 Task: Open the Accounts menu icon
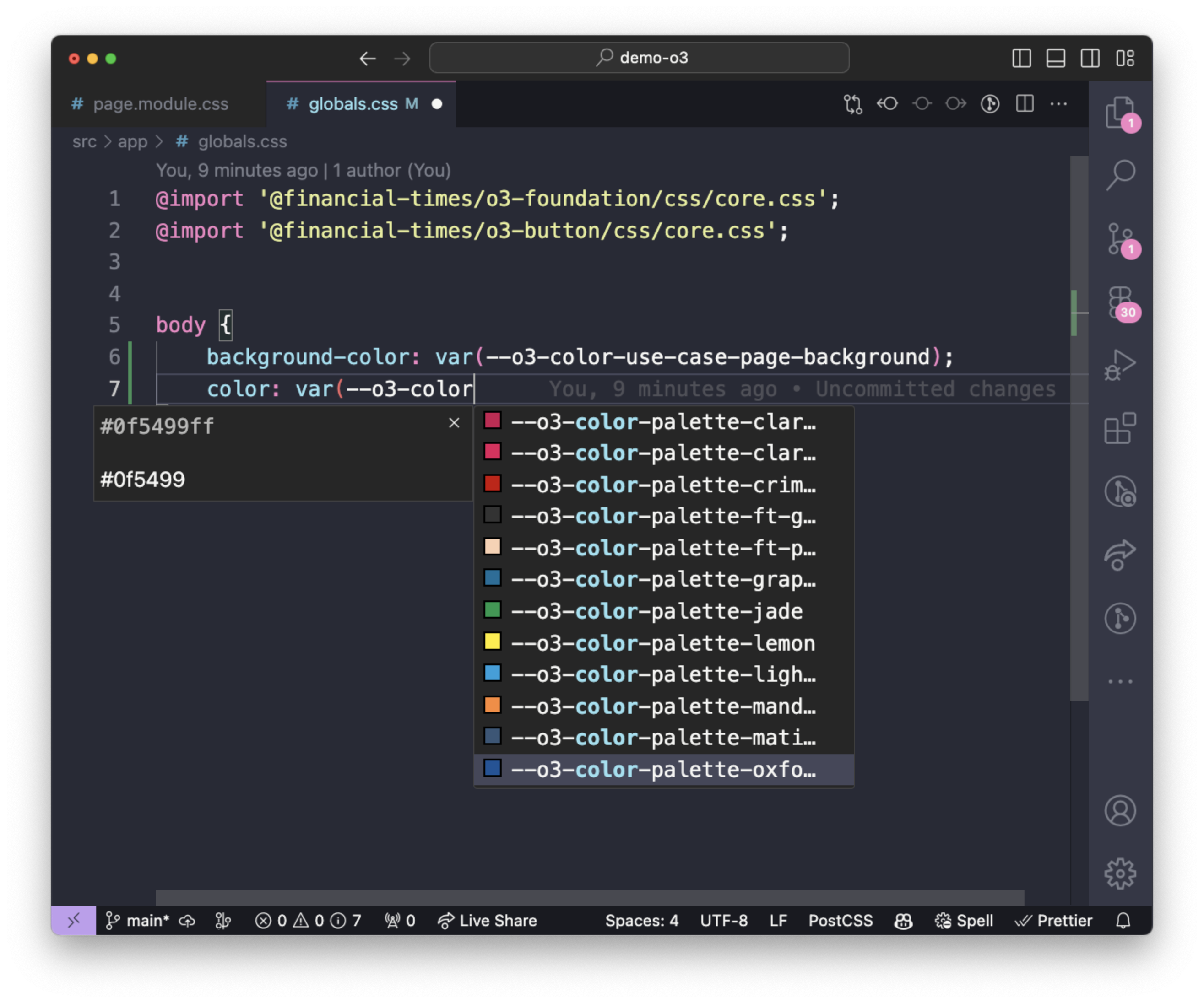coord(1120,810)
